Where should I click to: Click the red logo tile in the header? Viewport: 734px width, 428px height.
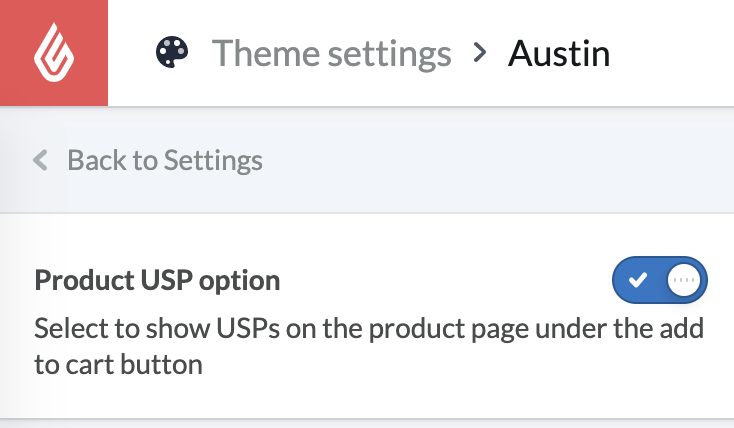click(x=53, y=53)
